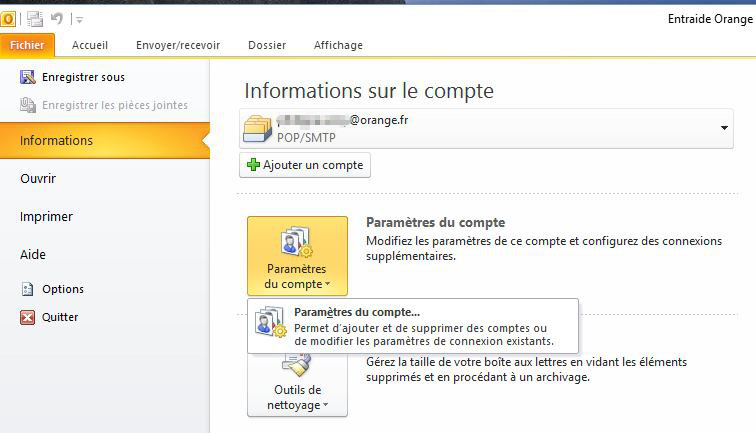Open the Envoyer/recevoir ribbon tab

pos(178,45)
